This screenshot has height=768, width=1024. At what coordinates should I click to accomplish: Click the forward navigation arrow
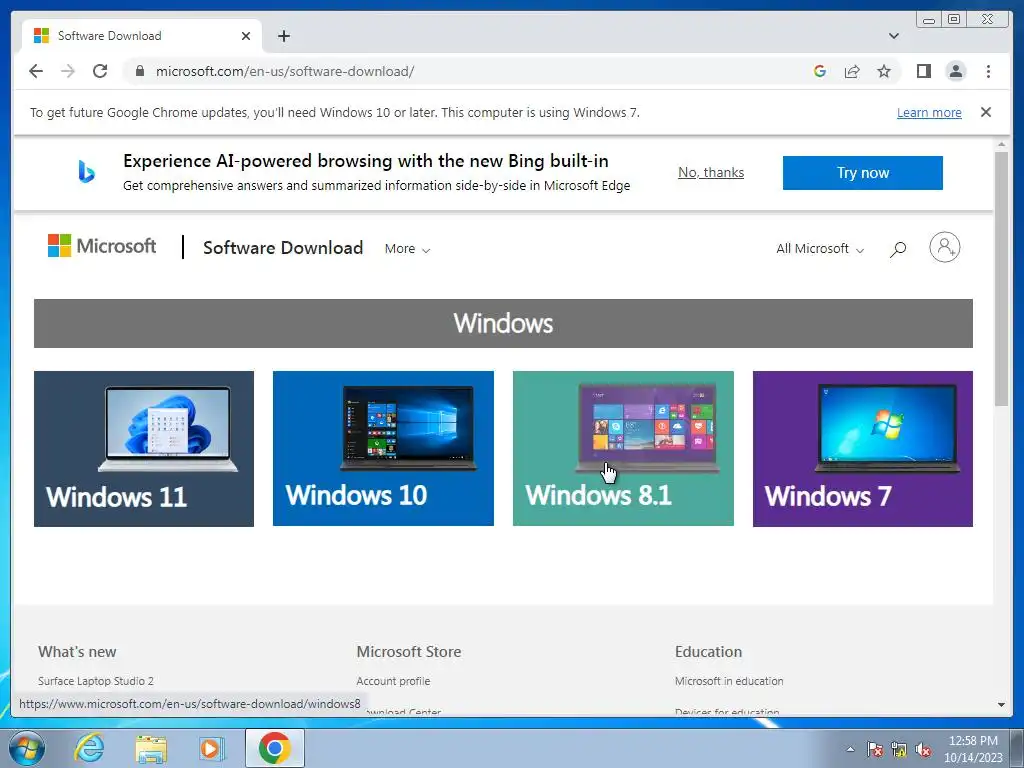tap(68, 71)
